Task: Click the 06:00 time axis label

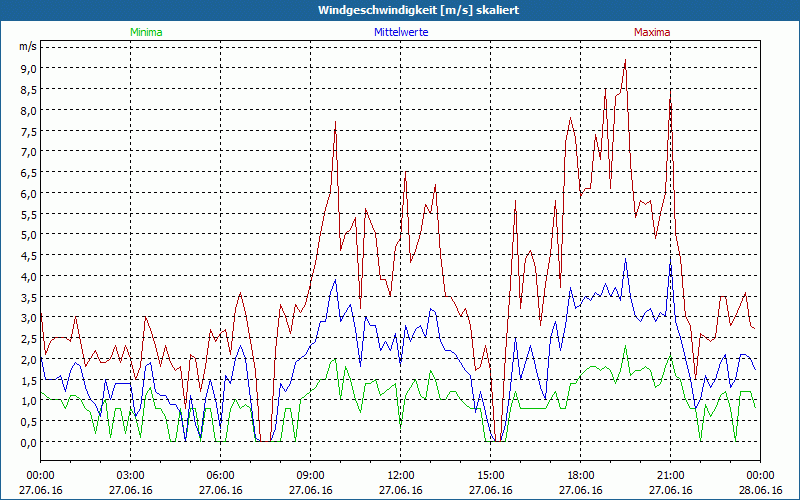Action: point(220,476)
